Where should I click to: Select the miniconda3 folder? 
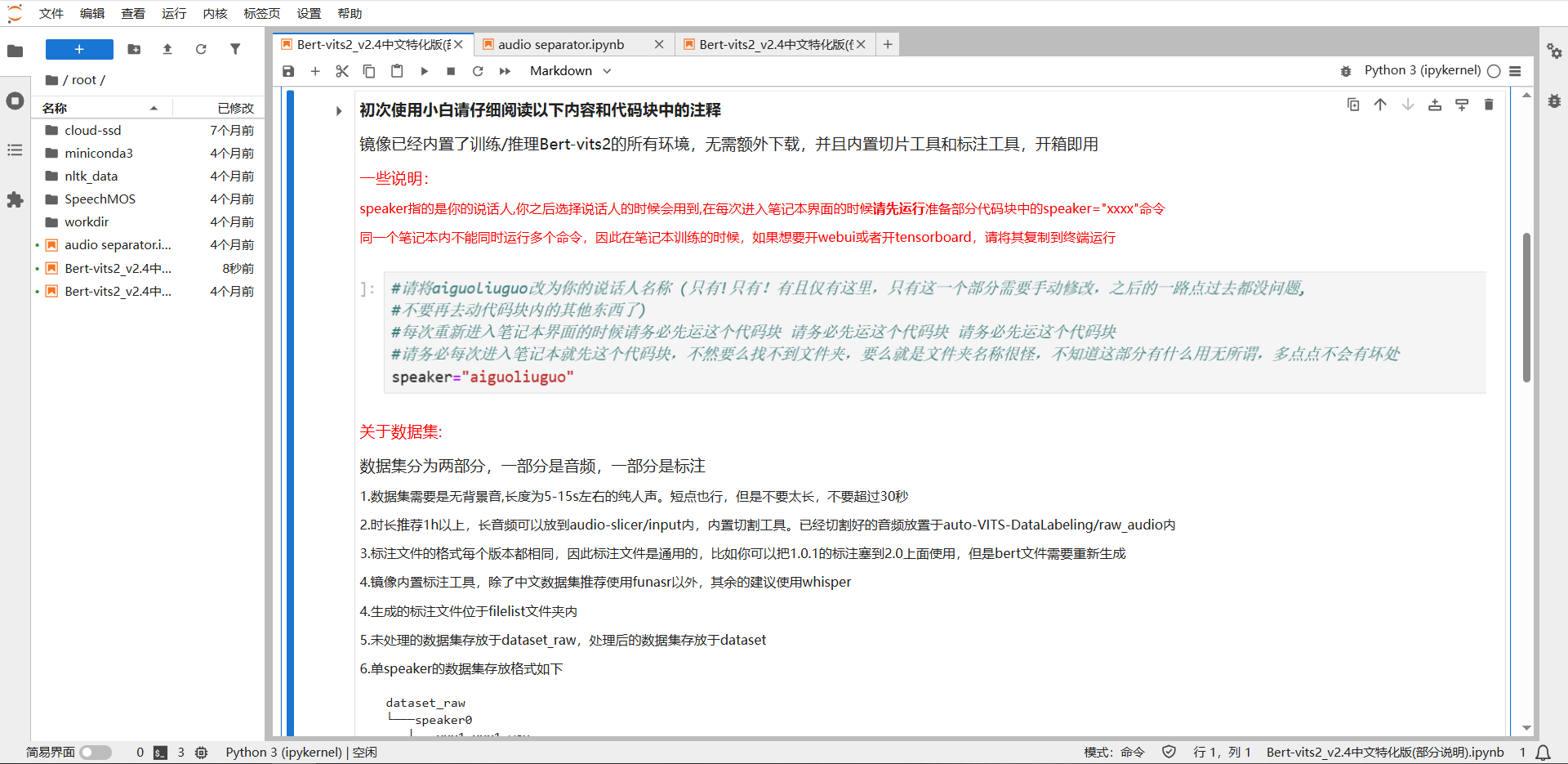(x=148, y=153)
